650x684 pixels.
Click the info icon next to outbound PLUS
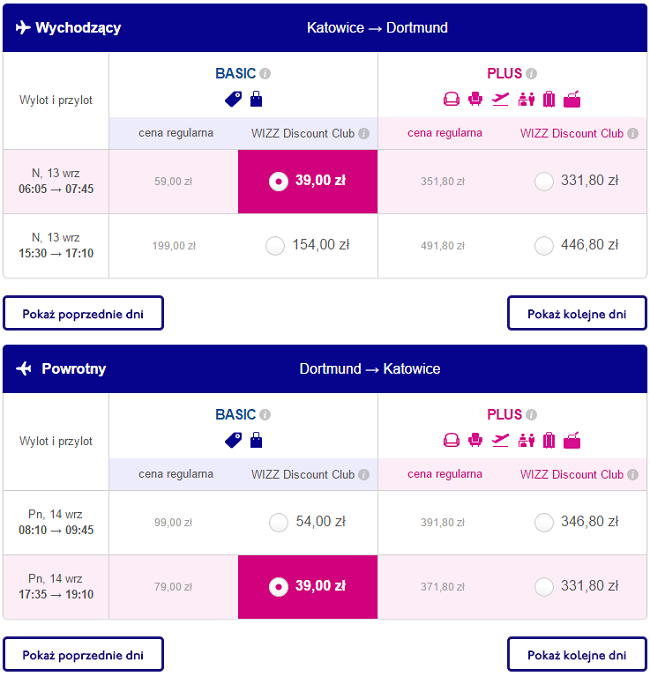(x=531, y=73)
